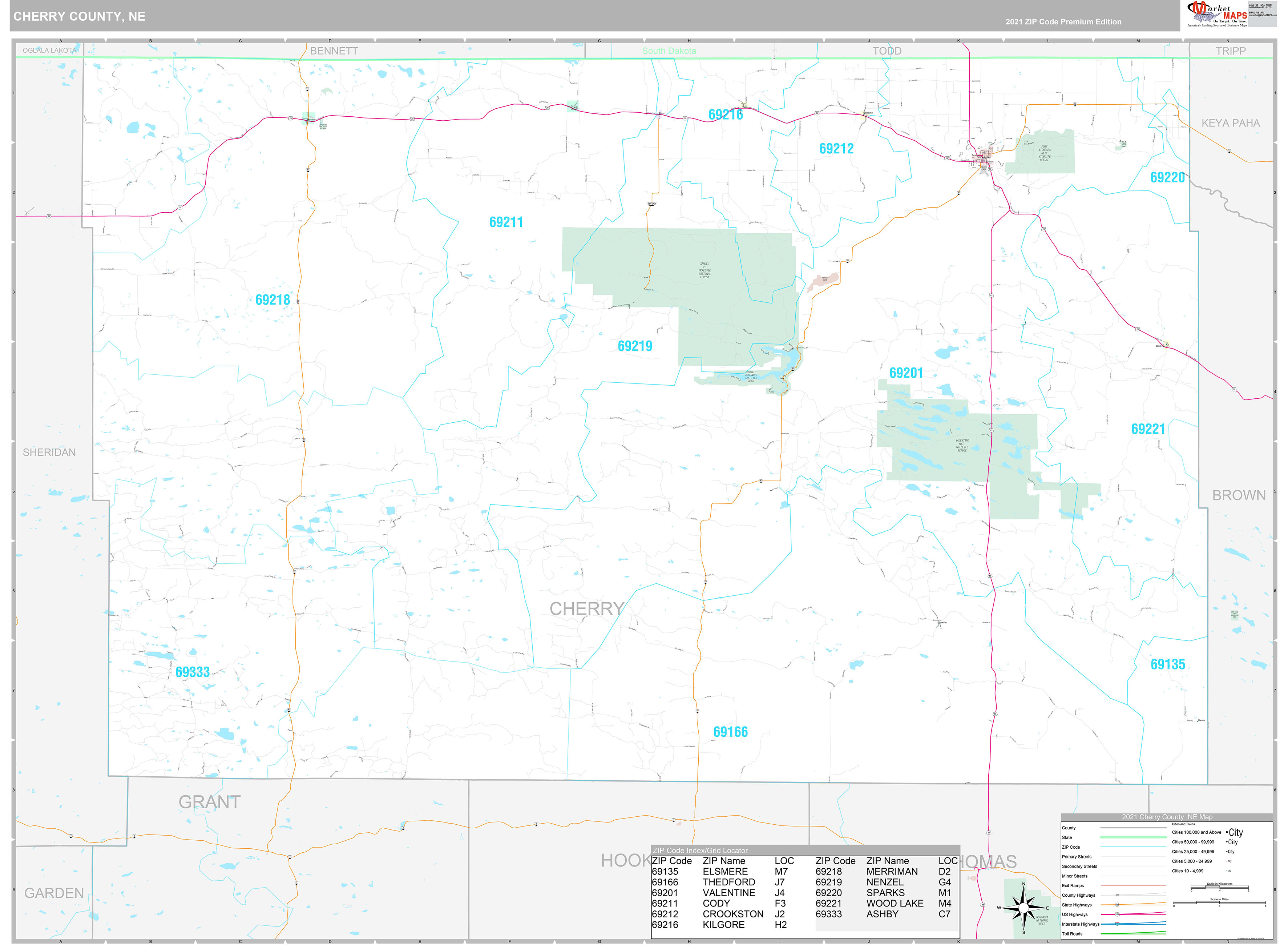Click the map title 'CHERRY COUNTY, NE'
1288x945 pixels.
point(80,17)
